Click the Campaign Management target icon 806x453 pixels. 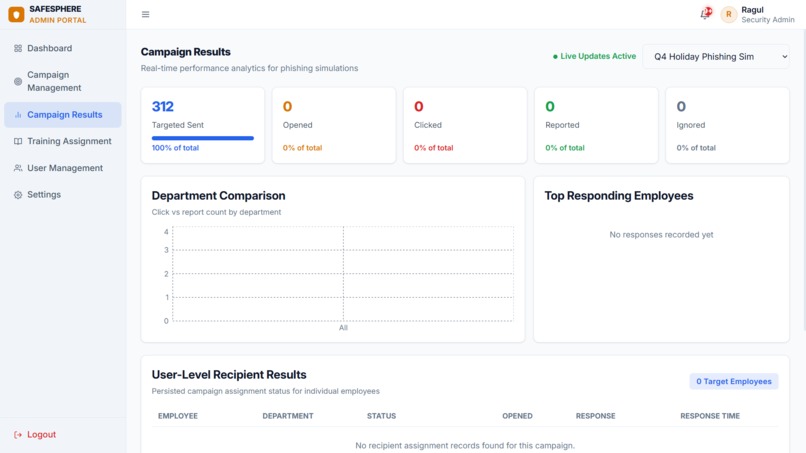point(18,81)
